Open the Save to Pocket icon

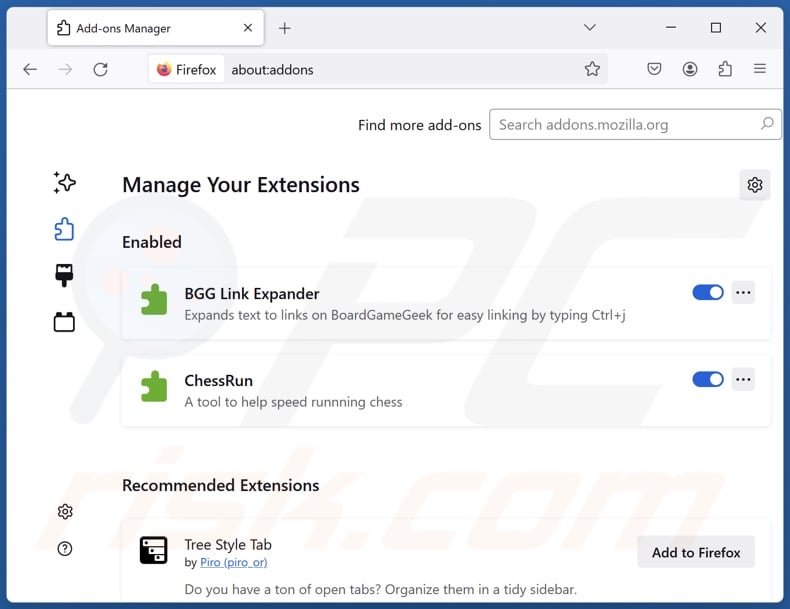coord(654,69)
